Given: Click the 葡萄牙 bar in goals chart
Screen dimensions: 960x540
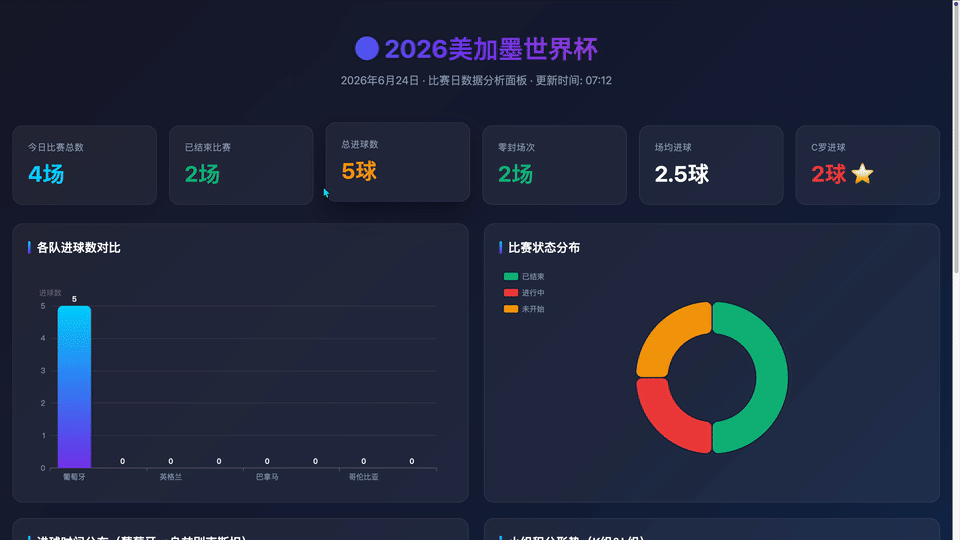Looking at the screenshot, I should [x=74, y=387].
